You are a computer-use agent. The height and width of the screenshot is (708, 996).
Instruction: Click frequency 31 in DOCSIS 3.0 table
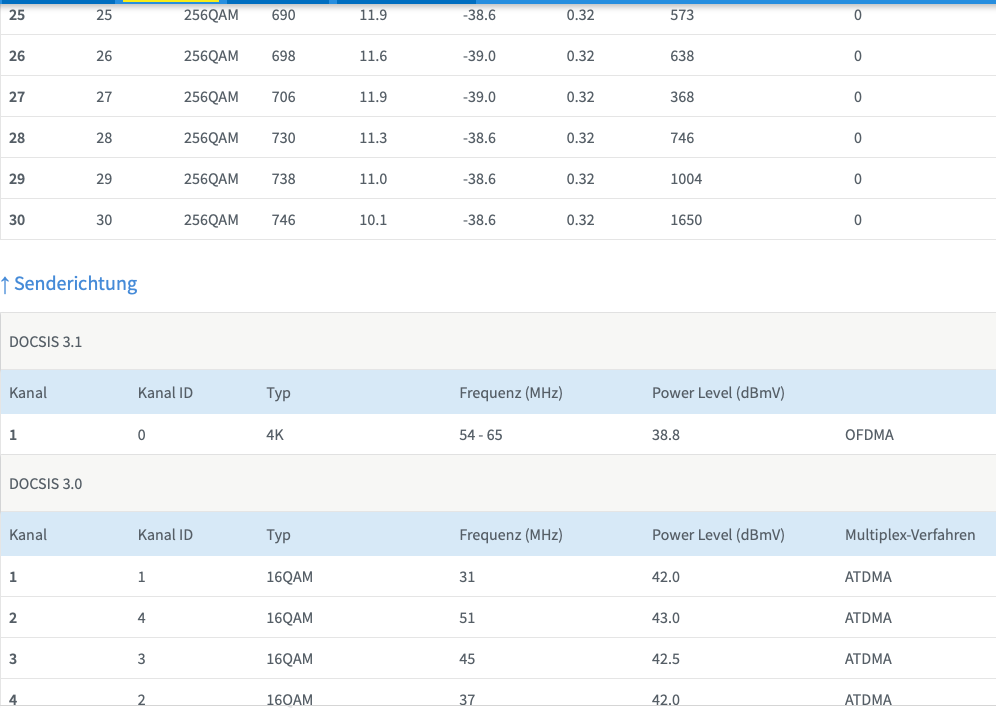coord(467,577)
